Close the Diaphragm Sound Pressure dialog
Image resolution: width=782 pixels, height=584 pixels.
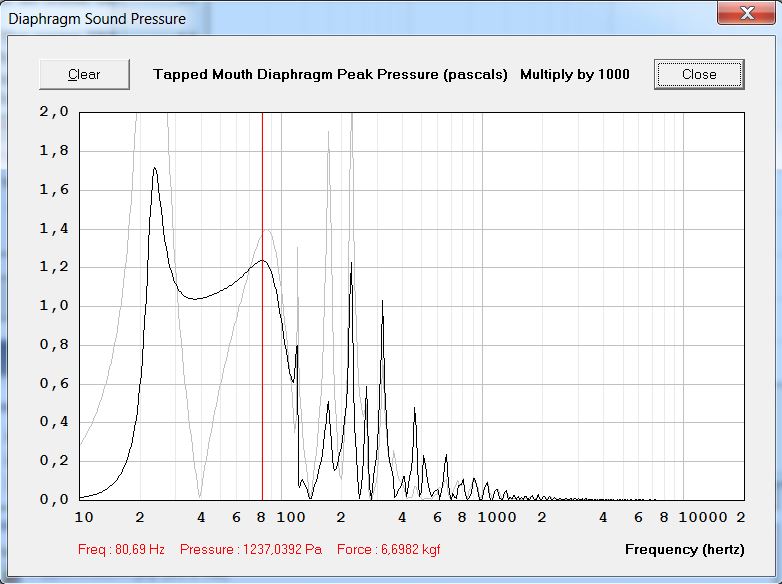699,74
